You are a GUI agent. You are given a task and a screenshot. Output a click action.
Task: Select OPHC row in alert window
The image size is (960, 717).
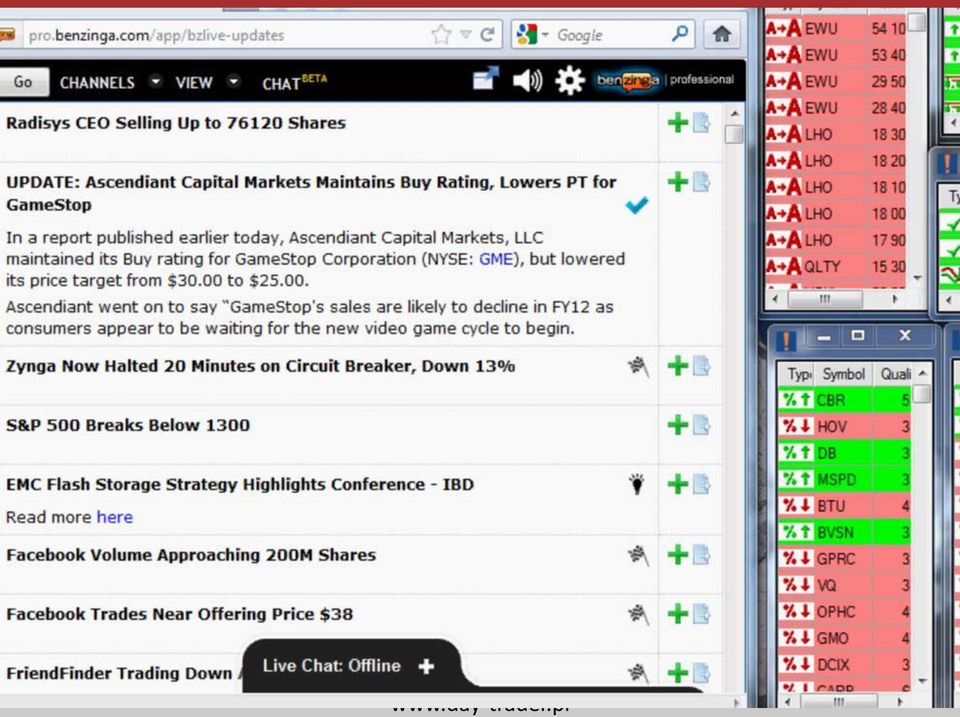point(844,612)
